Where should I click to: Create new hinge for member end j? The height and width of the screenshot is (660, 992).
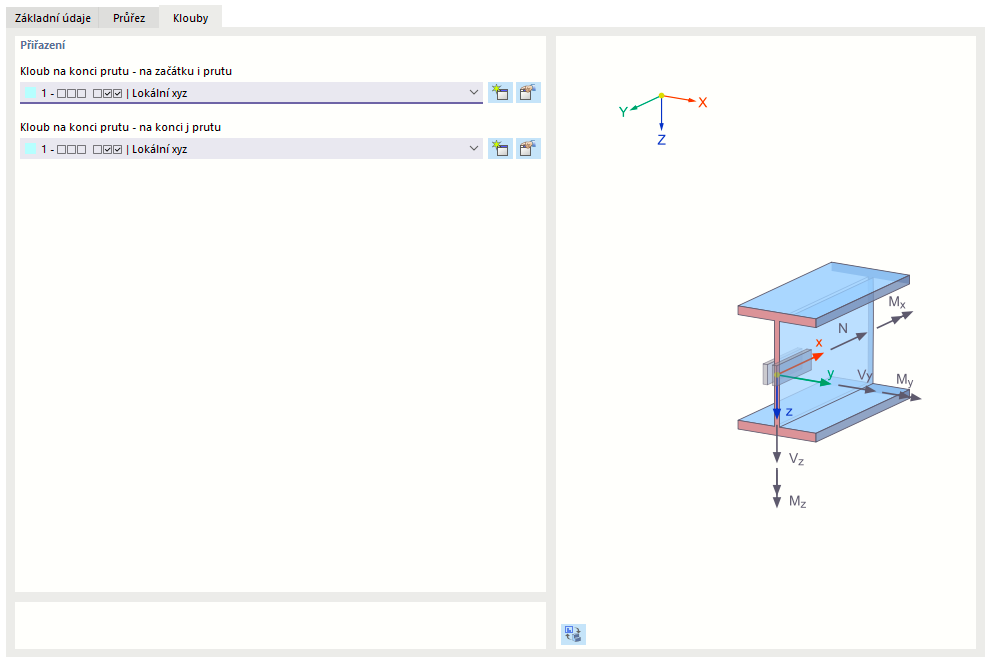point(500,149)
